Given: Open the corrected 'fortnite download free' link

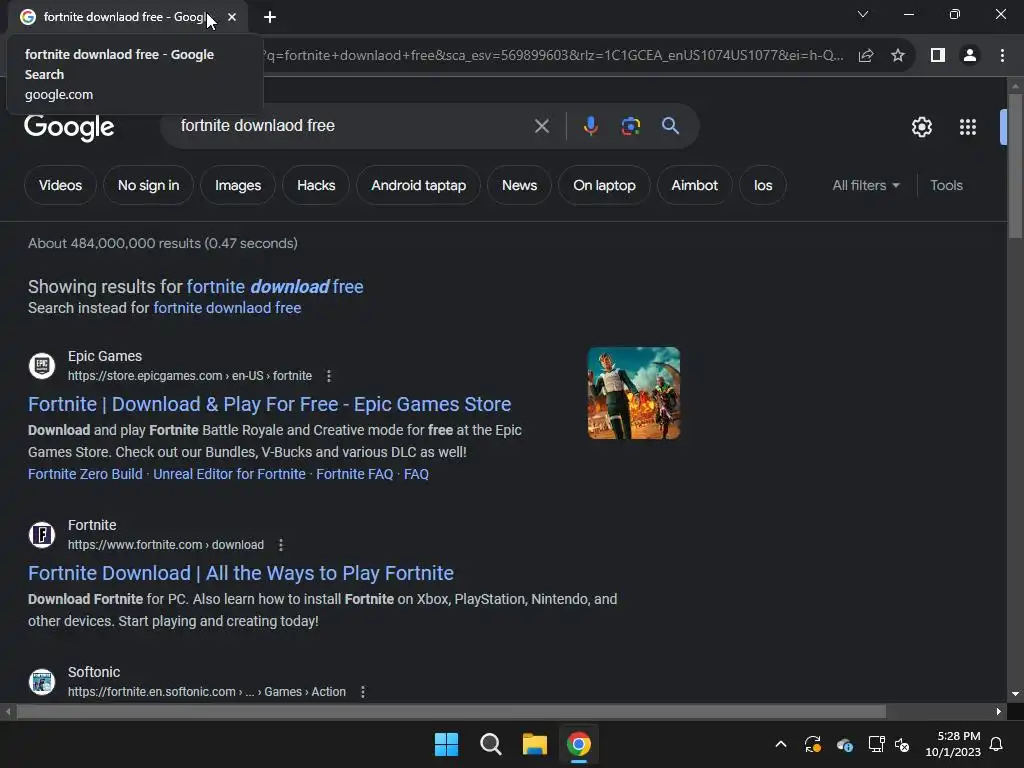Looking at the screenshot, I should click(275, 287).
